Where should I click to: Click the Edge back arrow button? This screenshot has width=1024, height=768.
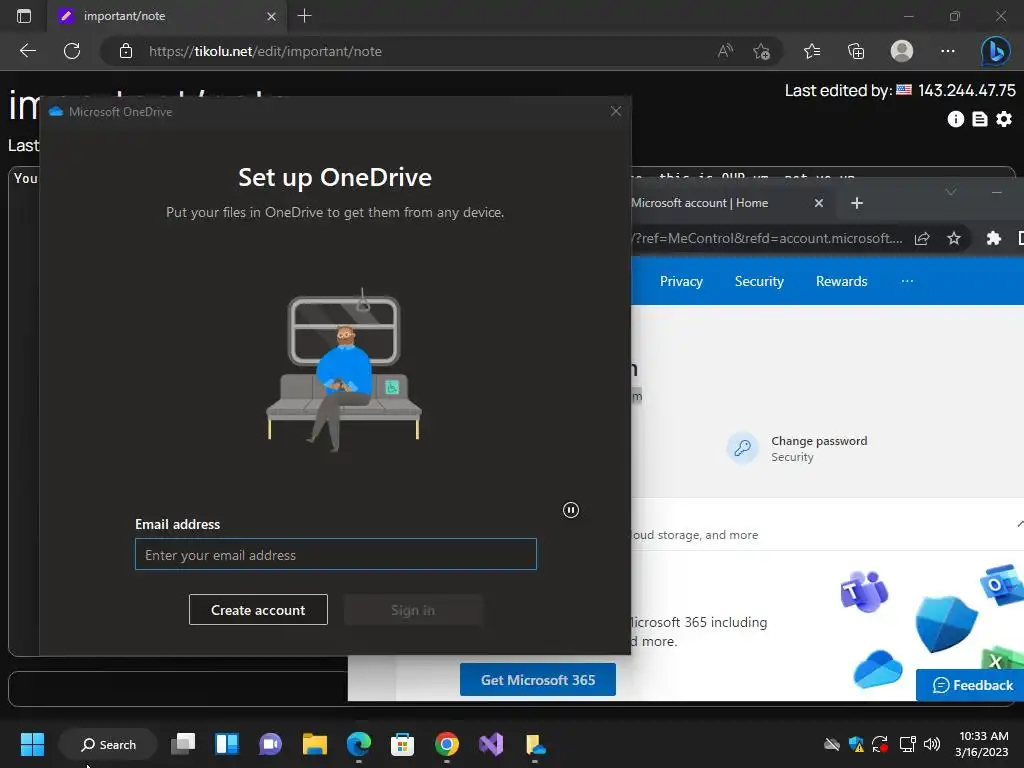pyautogui.click(x=28, y=51)
